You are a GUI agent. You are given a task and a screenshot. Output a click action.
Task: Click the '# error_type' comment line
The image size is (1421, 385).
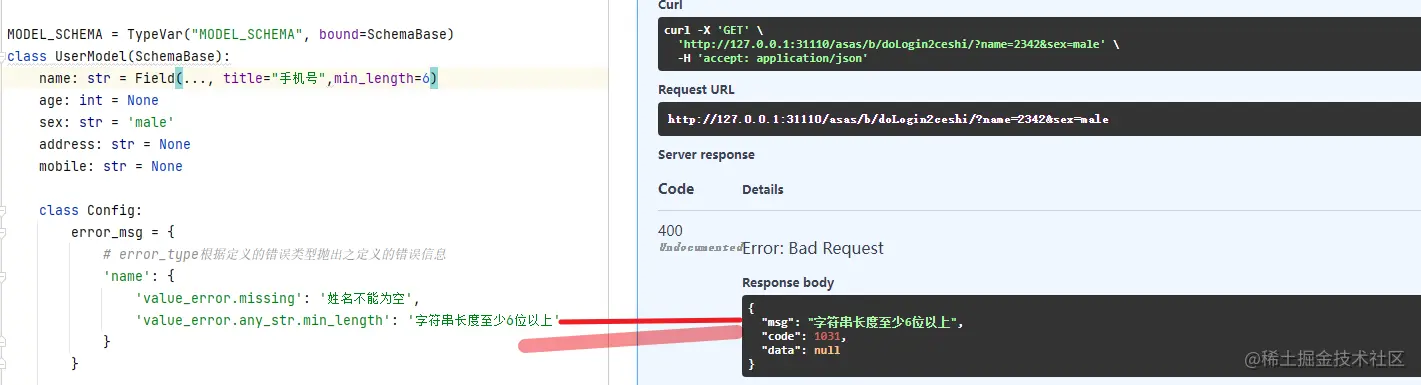[275, 254]
